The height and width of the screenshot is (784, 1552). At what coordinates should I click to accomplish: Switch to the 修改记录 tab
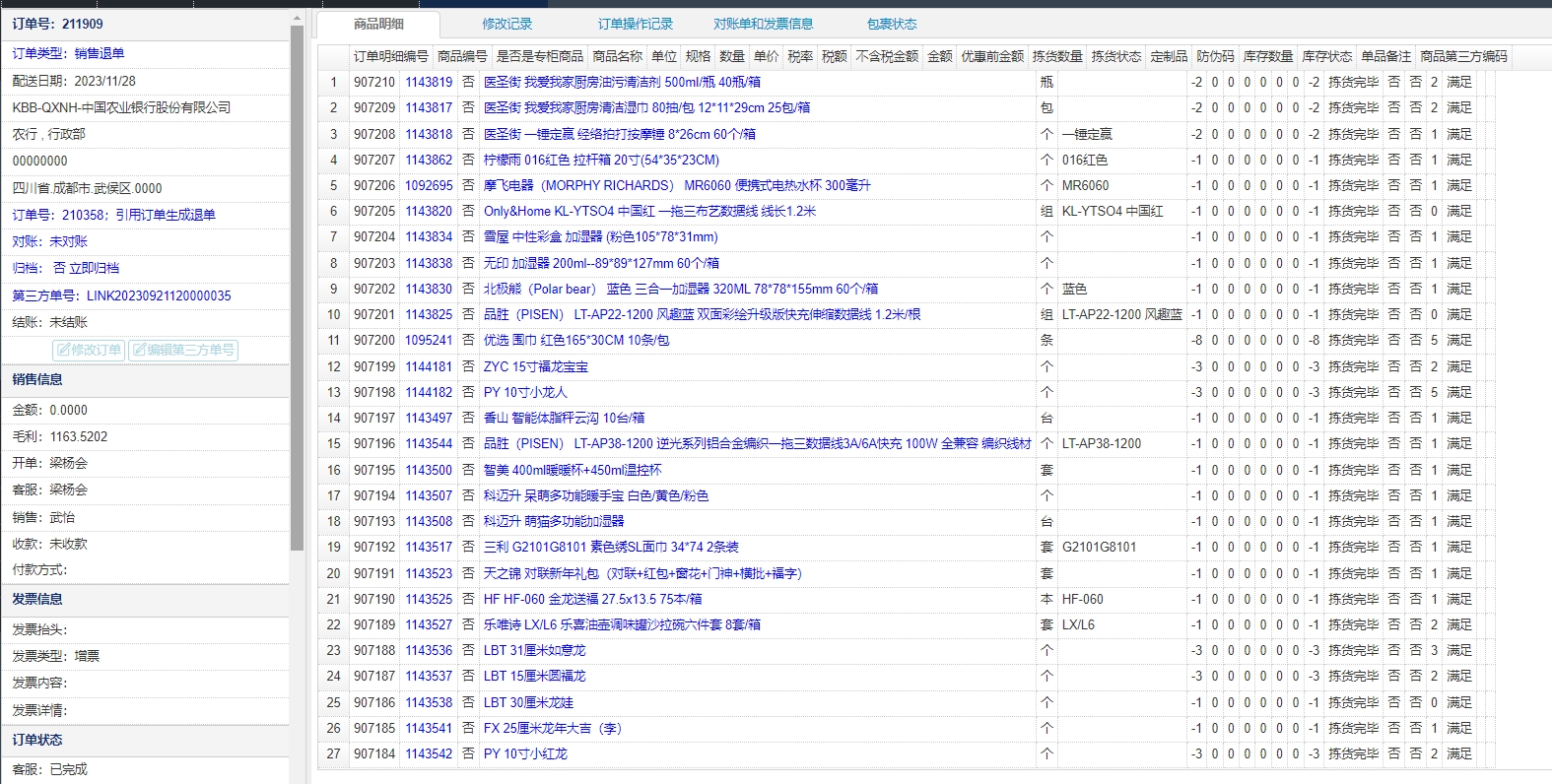[x=506, y=24]
